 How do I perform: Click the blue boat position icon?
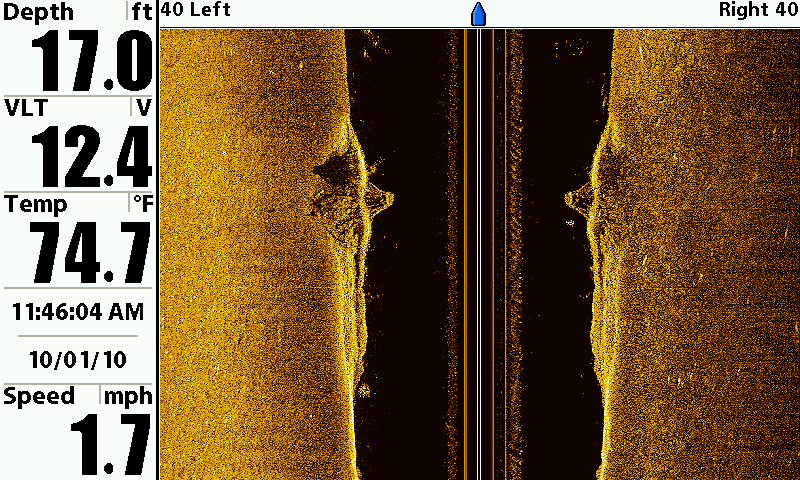pyautogui.click(x=478, y=14)
